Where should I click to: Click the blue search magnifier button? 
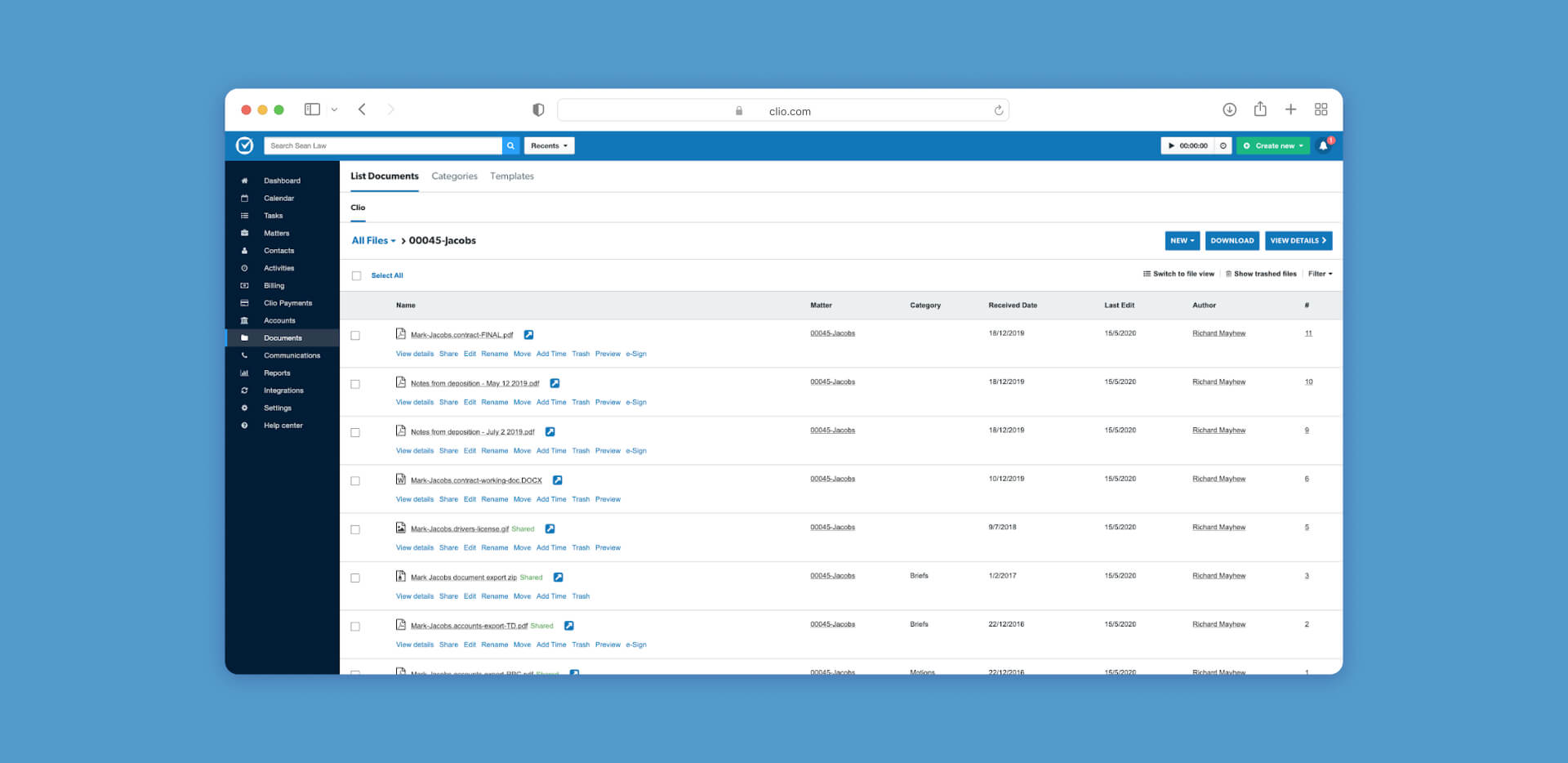[510, 145]
